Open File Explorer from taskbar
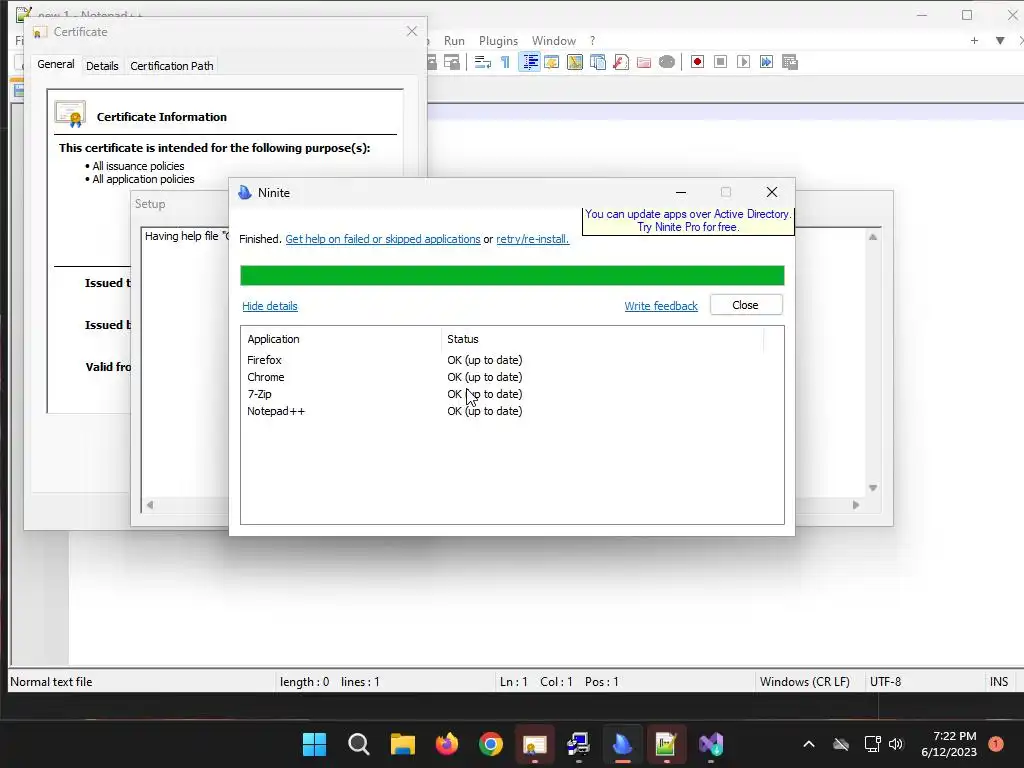This screenshot has width=1024, height=768. [403, 744]
